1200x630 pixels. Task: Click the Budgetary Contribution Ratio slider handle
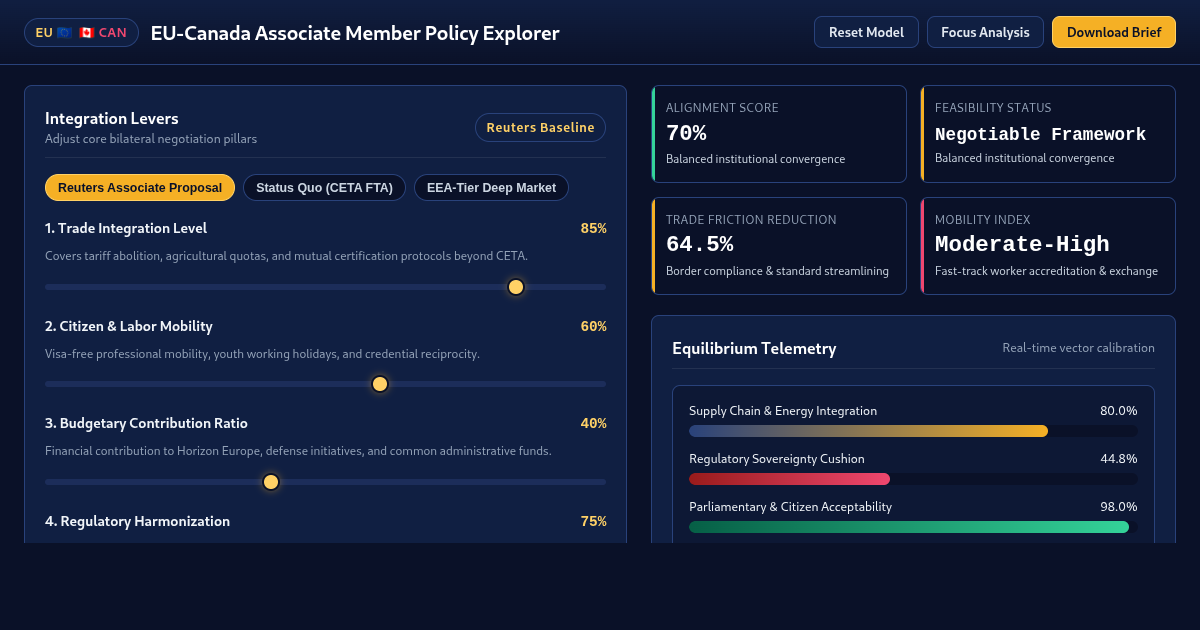coord(271,482)
